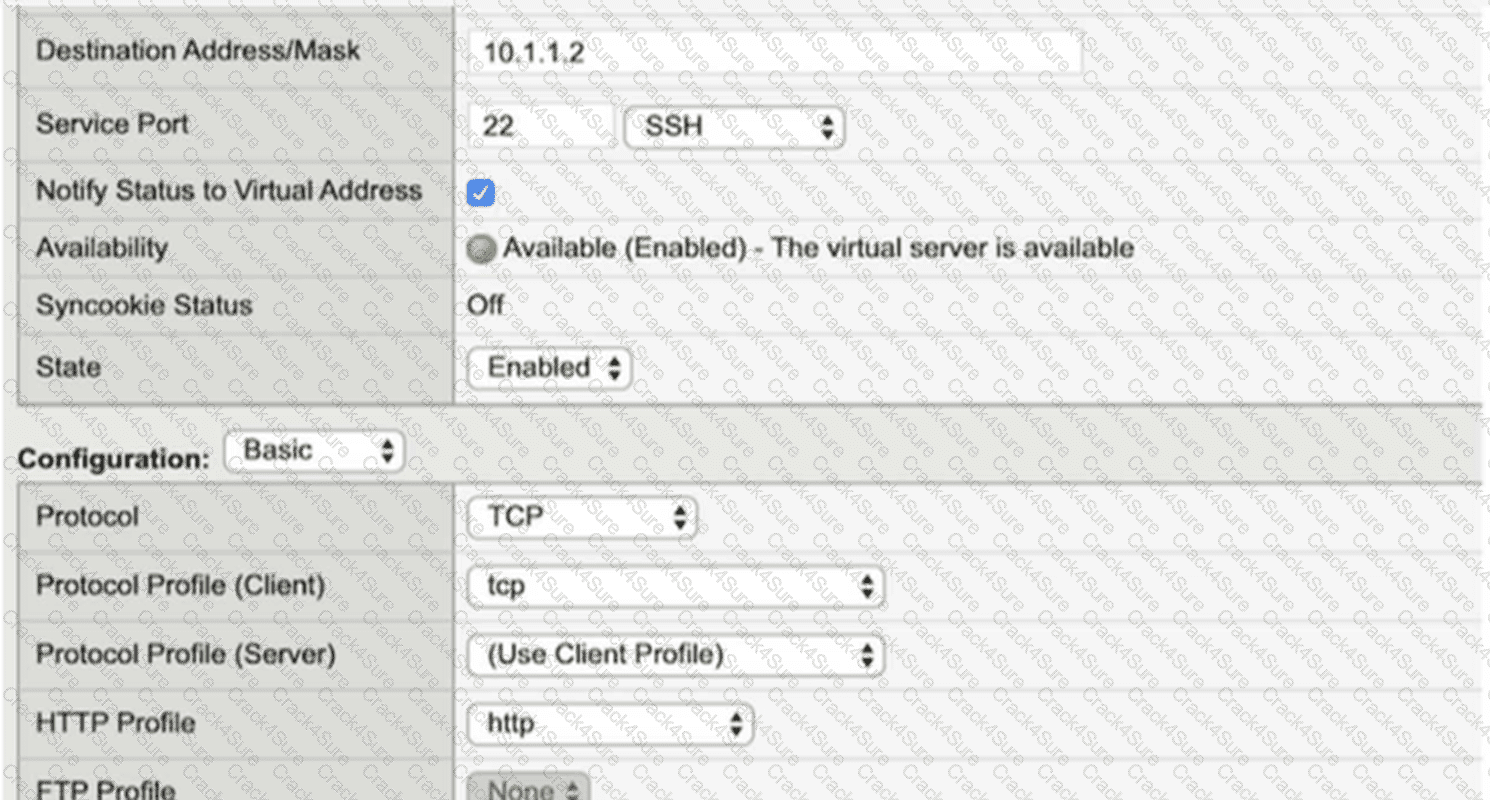Click the Configuration heading label
The height and width of the screenshot is (800, 1490).
[x=115, y=459]
